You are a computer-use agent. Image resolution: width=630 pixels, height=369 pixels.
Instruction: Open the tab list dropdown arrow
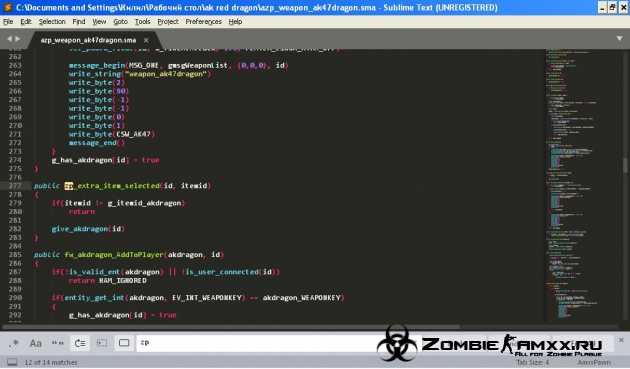(619, 39)
